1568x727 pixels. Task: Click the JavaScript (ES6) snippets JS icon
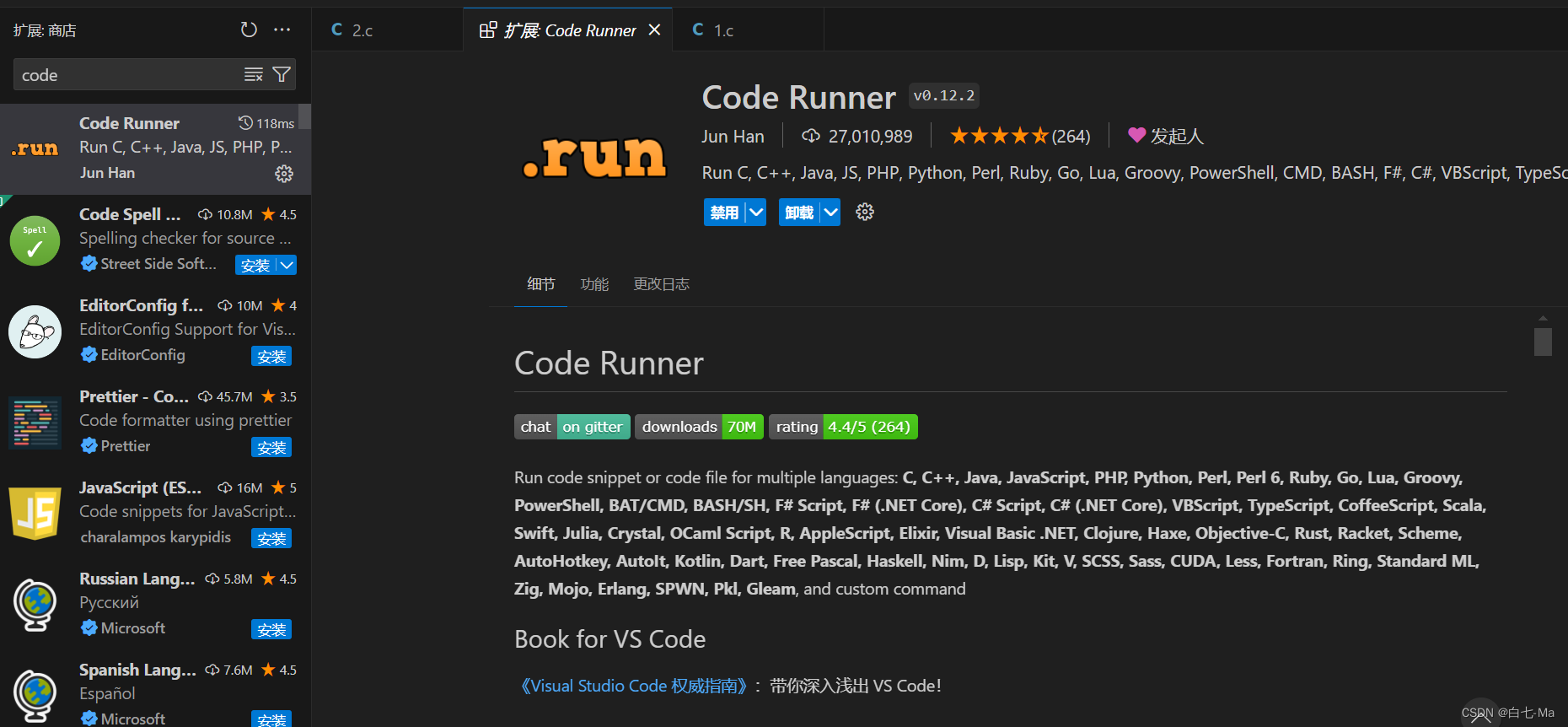click(x=35, y=514)
